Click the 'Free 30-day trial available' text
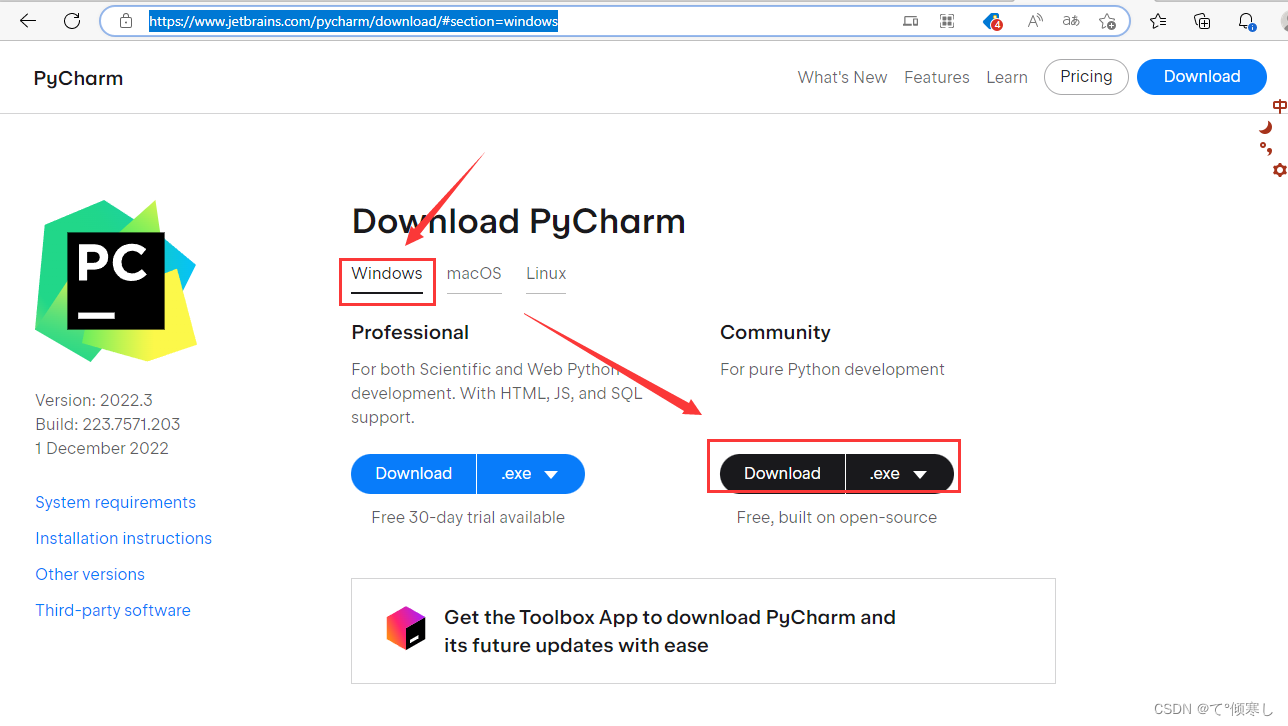 (468, 517)
